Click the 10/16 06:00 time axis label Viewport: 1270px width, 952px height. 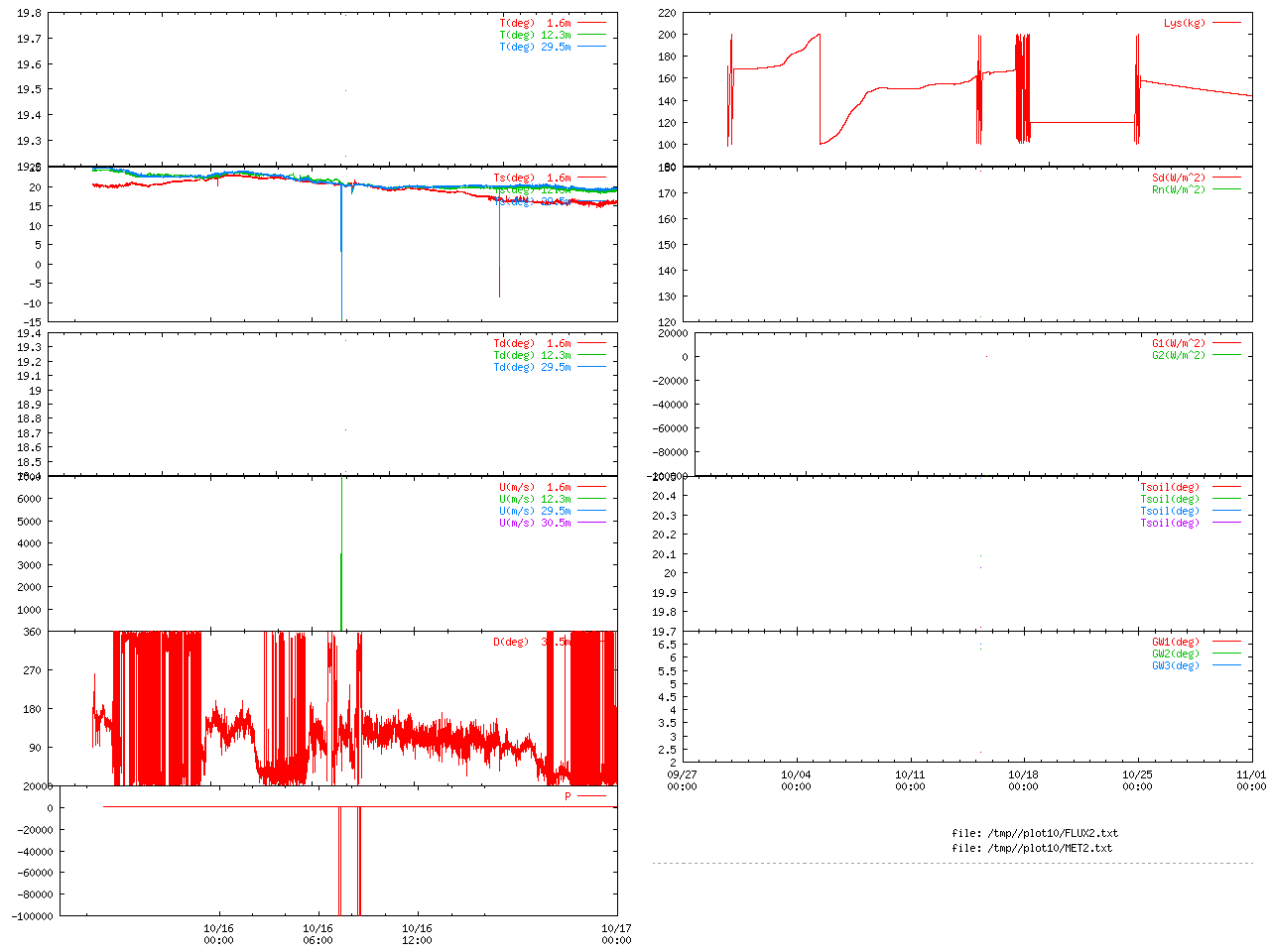click(317, 934)
